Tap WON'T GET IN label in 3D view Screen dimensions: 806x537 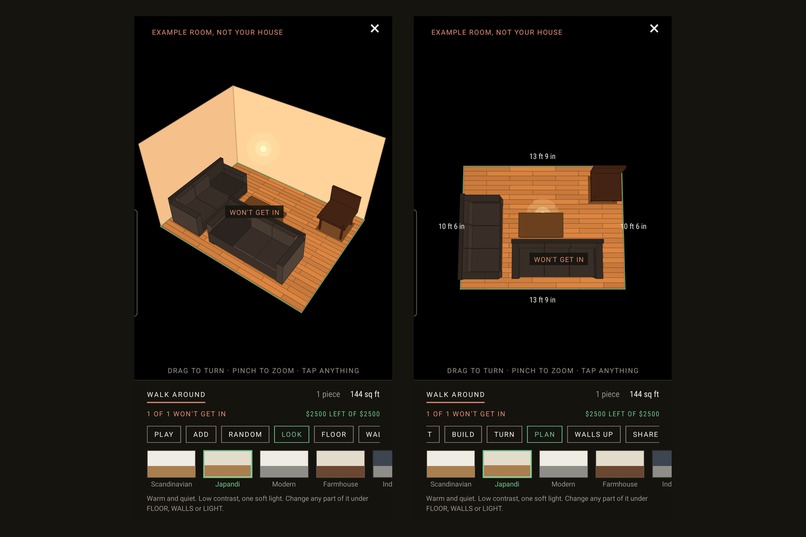[x=254, y=212]
